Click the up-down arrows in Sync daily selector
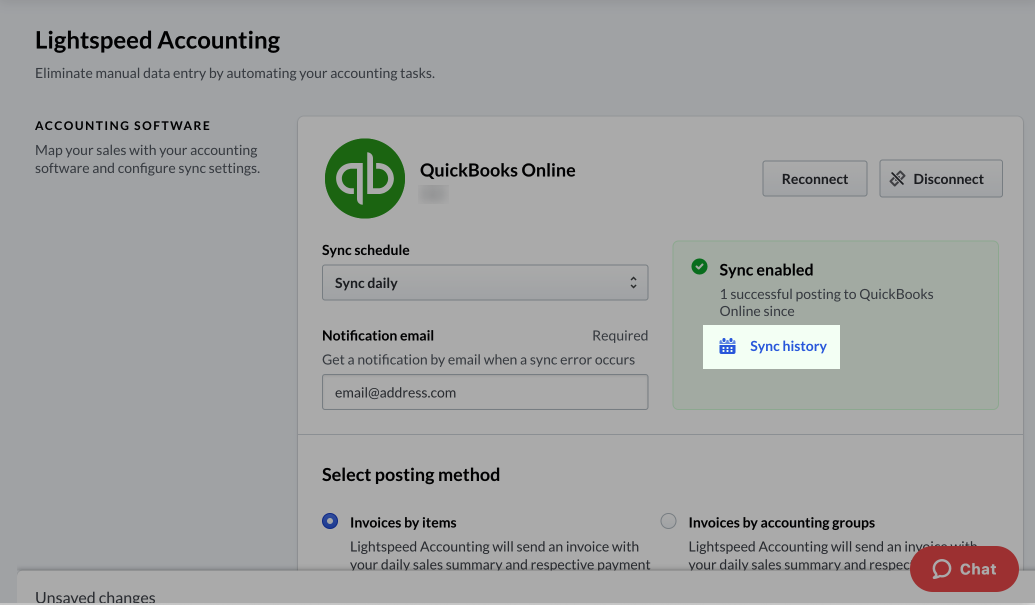 click(633, 283)
